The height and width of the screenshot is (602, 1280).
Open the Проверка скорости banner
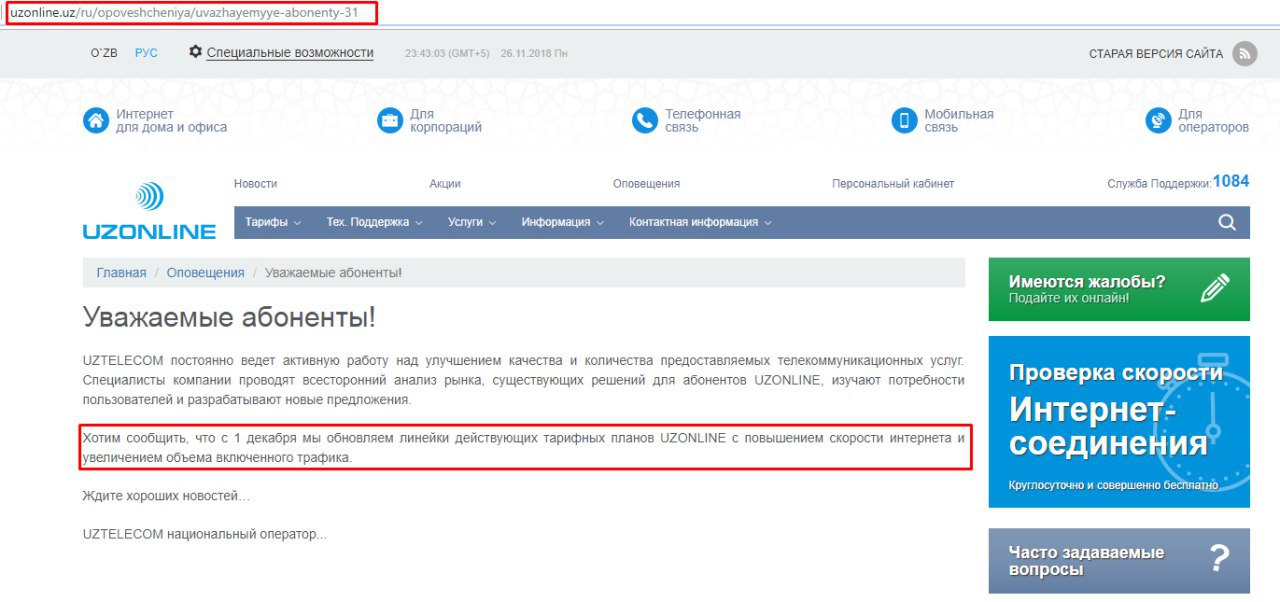(x=1119, y=422)
